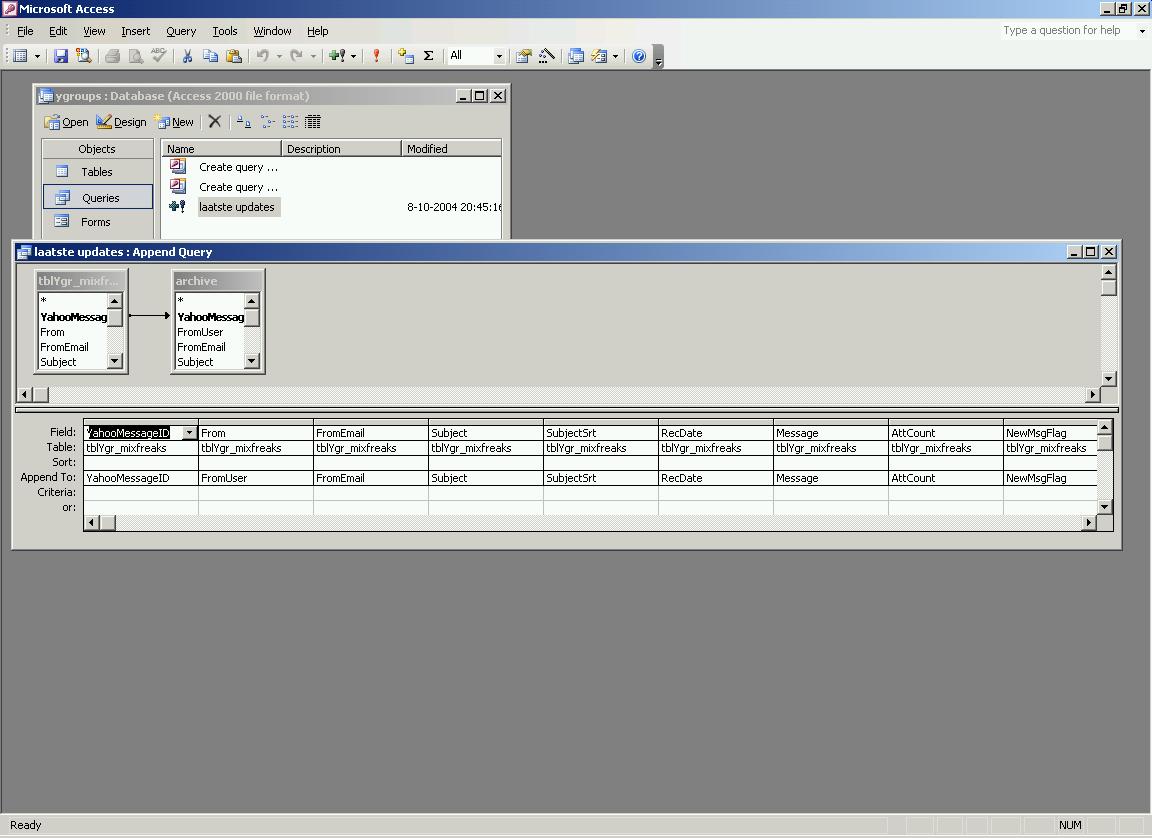Open the Top Values 'All' combo box
Viewport: 1152px width, 838px height.
click(476, 56)
